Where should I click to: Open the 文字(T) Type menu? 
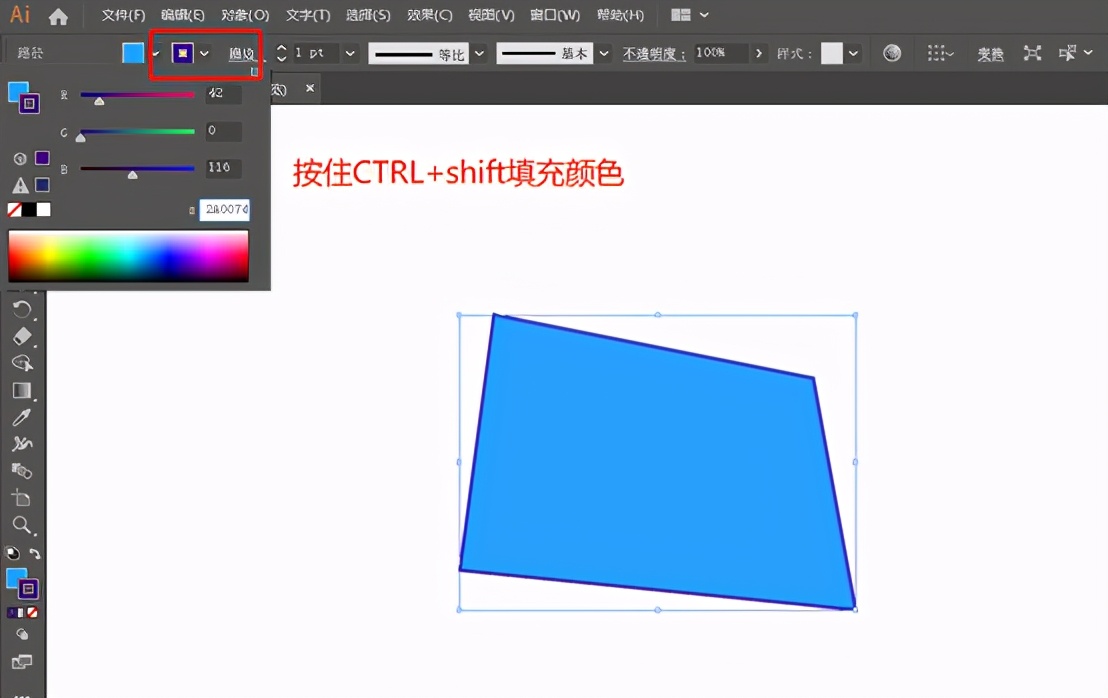point(307,15)
